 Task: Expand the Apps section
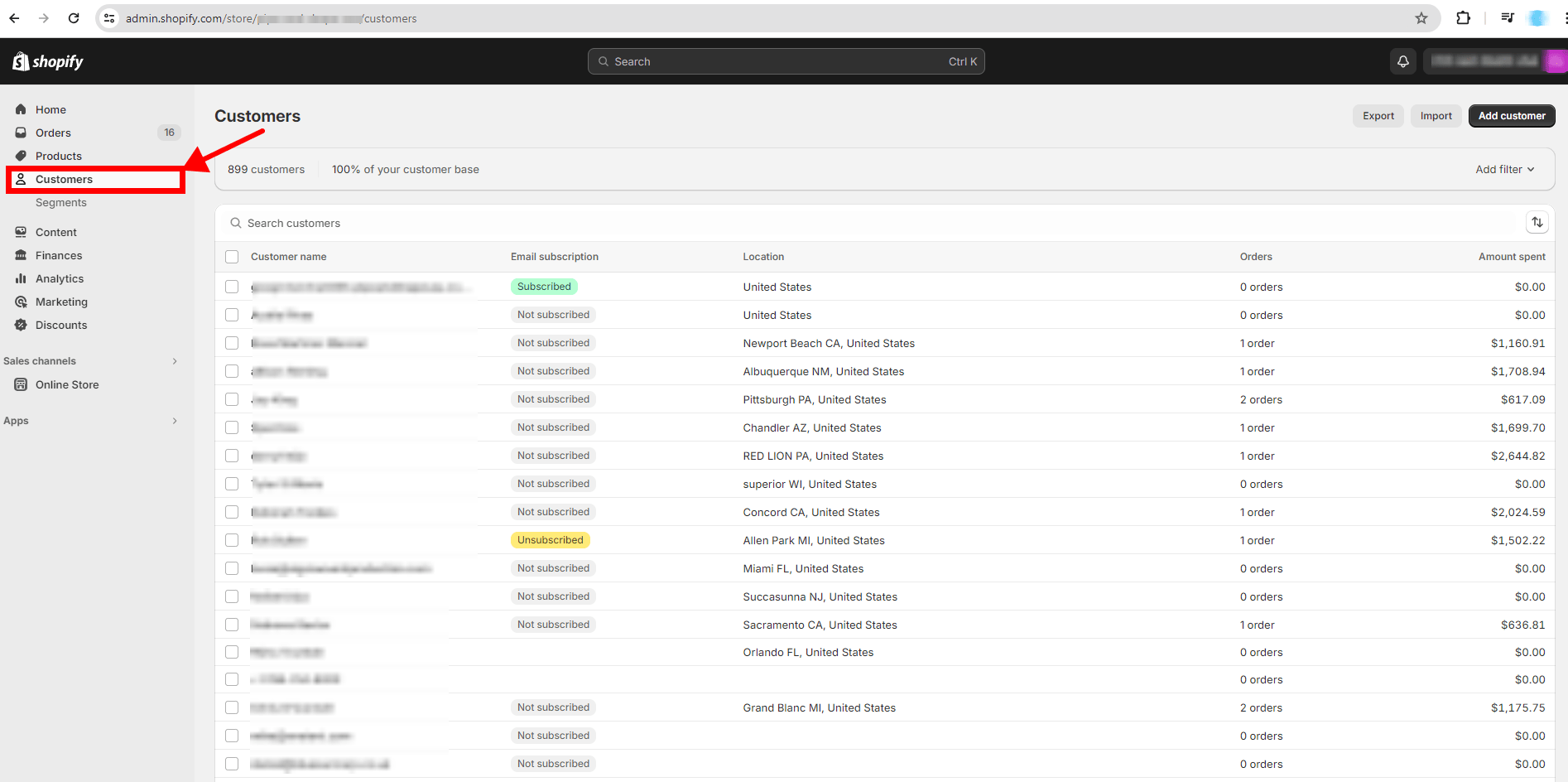click(x=175, y=421)
